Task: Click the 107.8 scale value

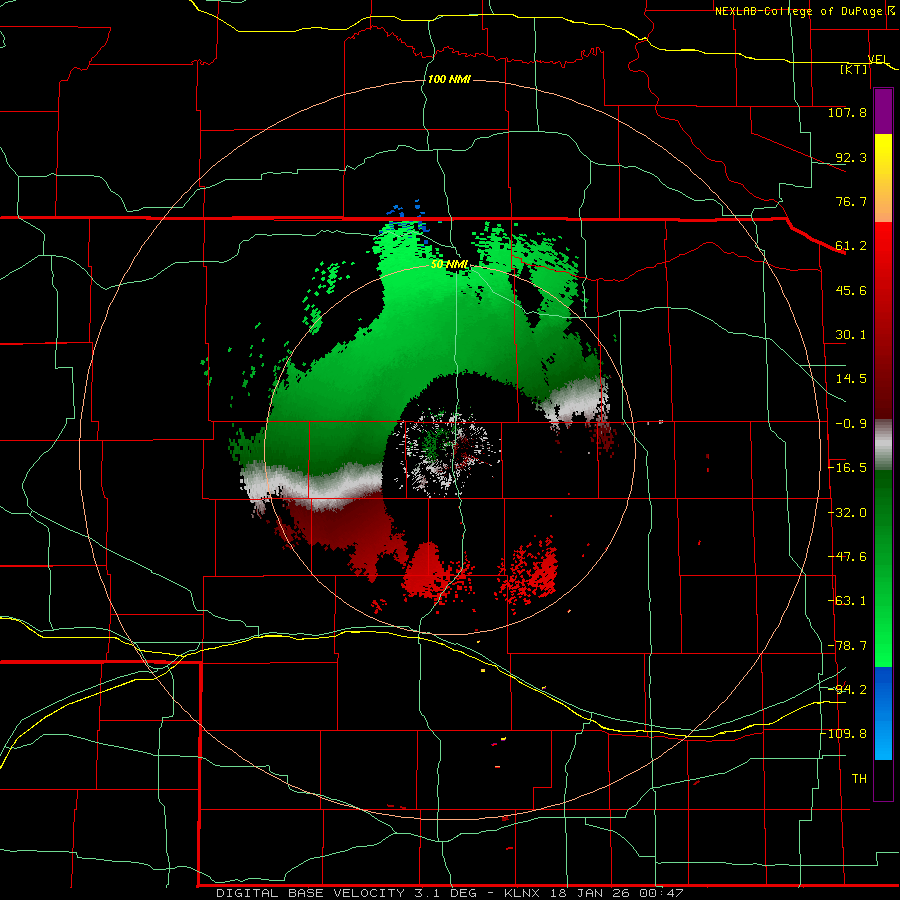Action: 847,112
